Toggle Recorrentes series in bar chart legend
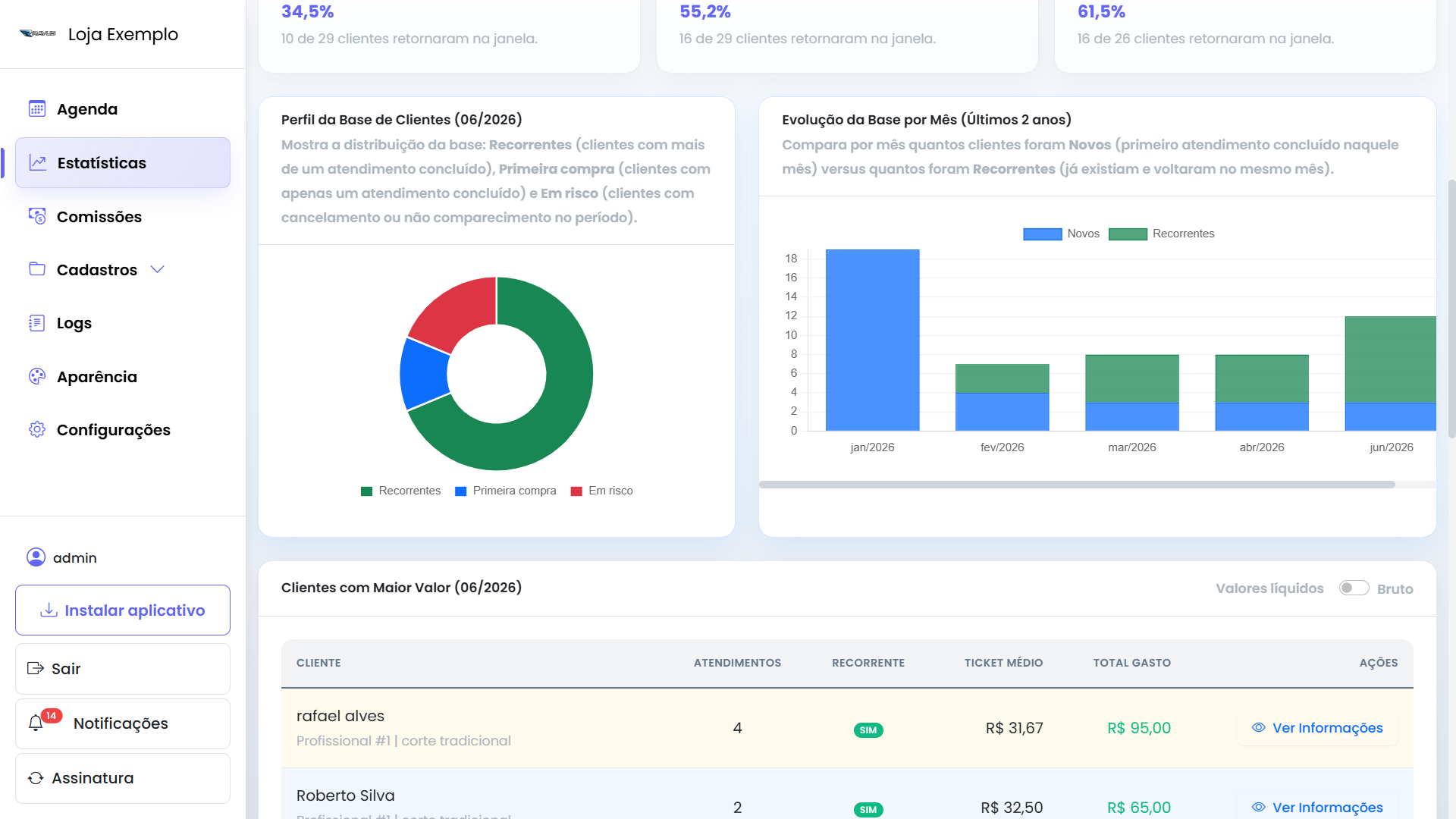This screenshot has width=1456, height=819. pyautogui.click(x=1161, y=234)
